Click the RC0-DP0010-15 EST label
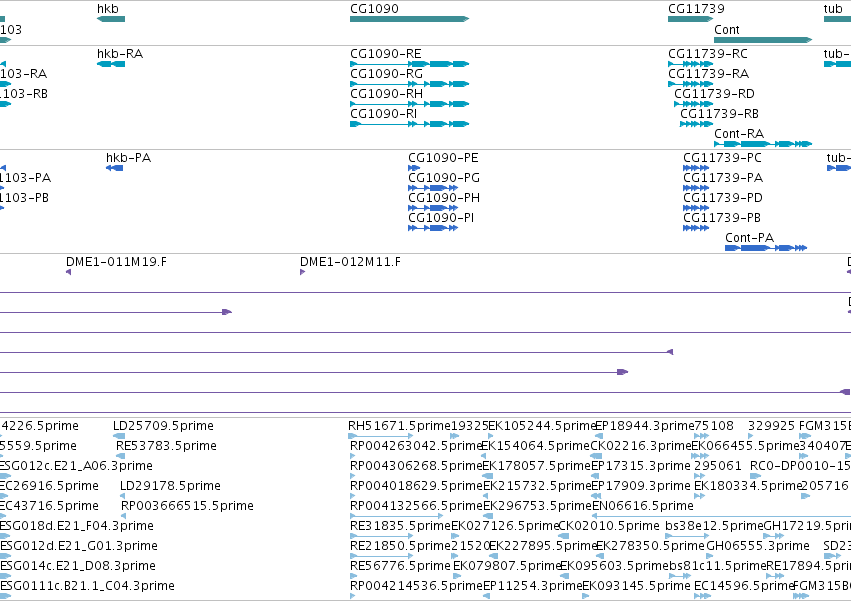Image resolution: width=851 pixels, height=601 pixels. (x=800, y=466)
